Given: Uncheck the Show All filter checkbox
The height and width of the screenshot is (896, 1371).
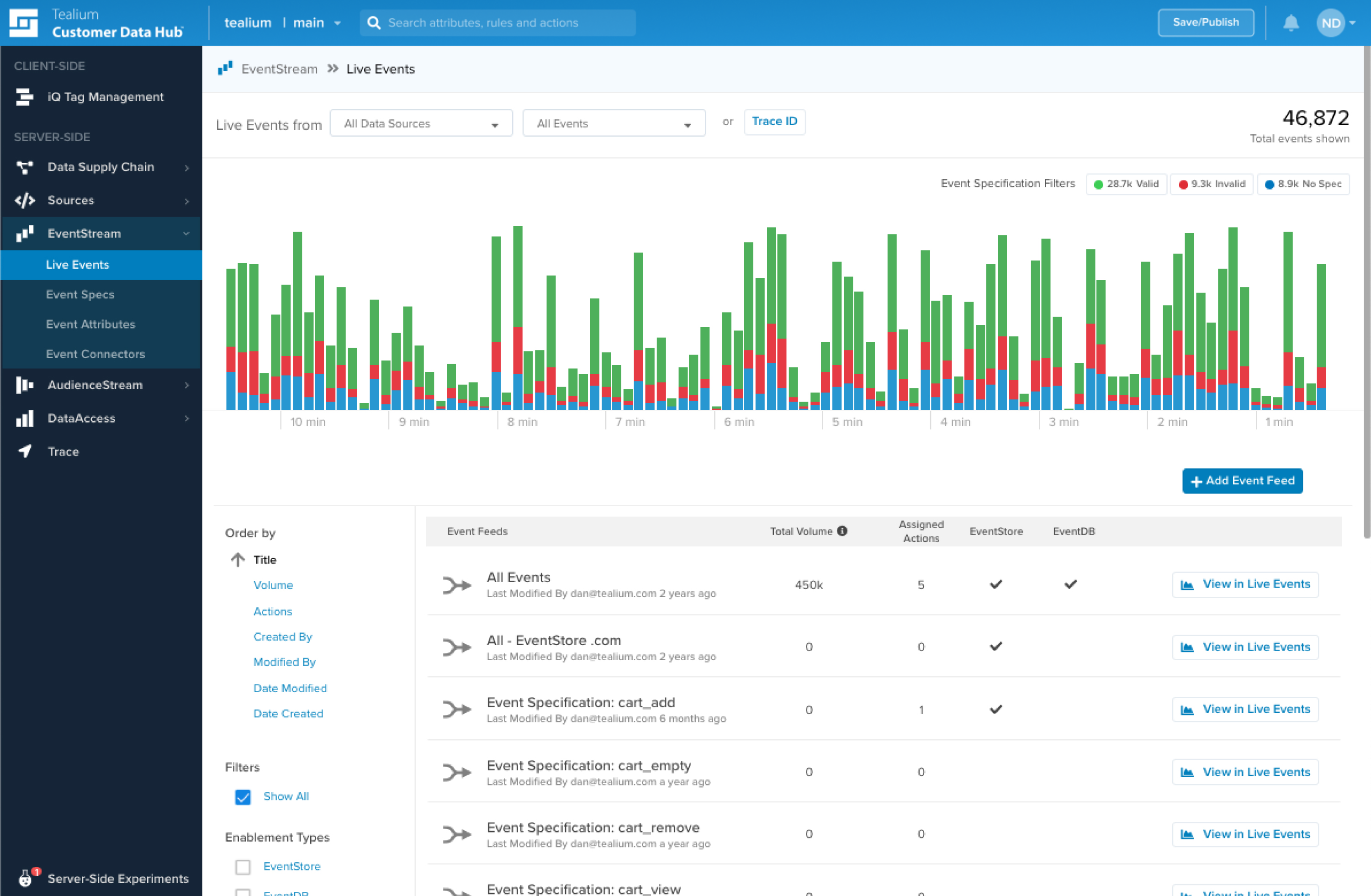Looking at the screenshot, I should click(243, 796).
